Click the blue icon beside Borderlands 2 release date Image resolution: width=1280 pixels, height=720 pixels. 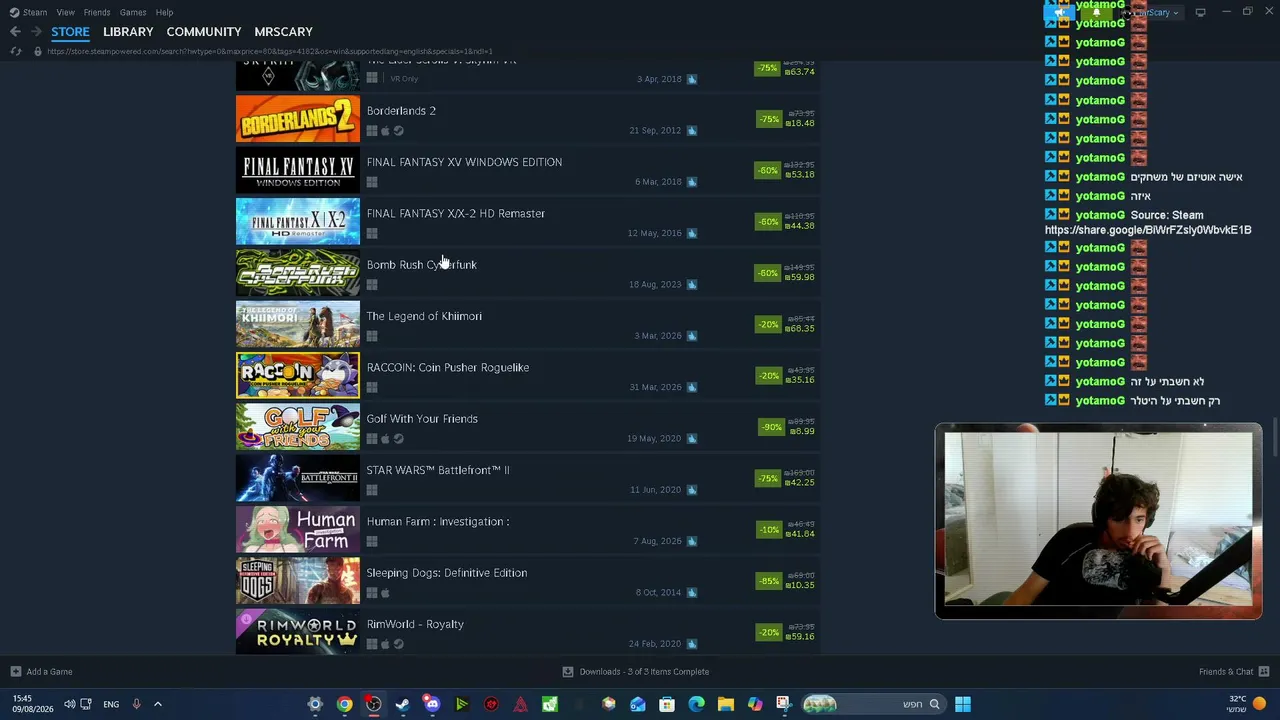pyautogui.click(x=691, y=130)
